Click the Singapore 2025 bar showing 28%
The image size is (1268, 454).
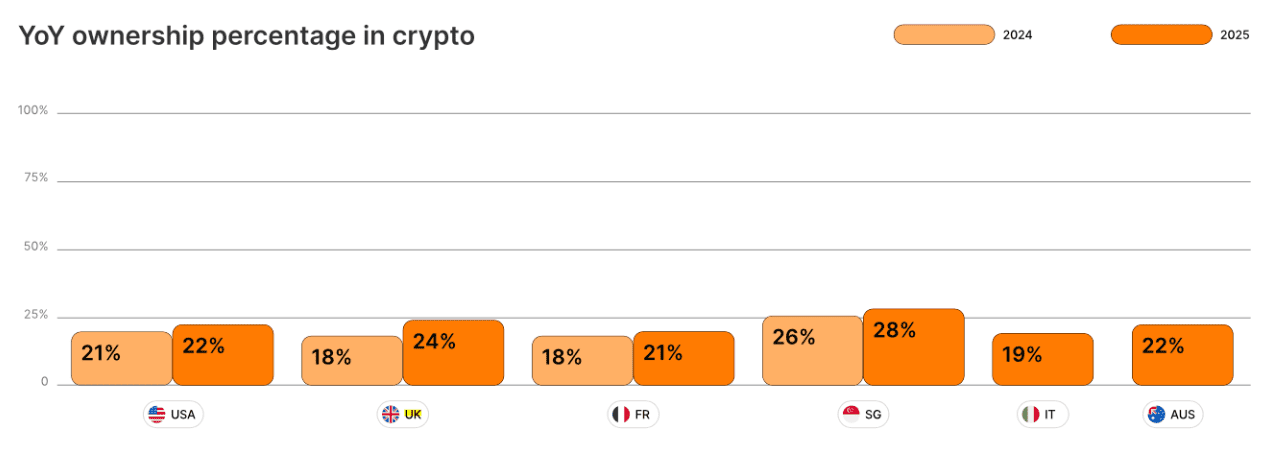coord(913,347)
